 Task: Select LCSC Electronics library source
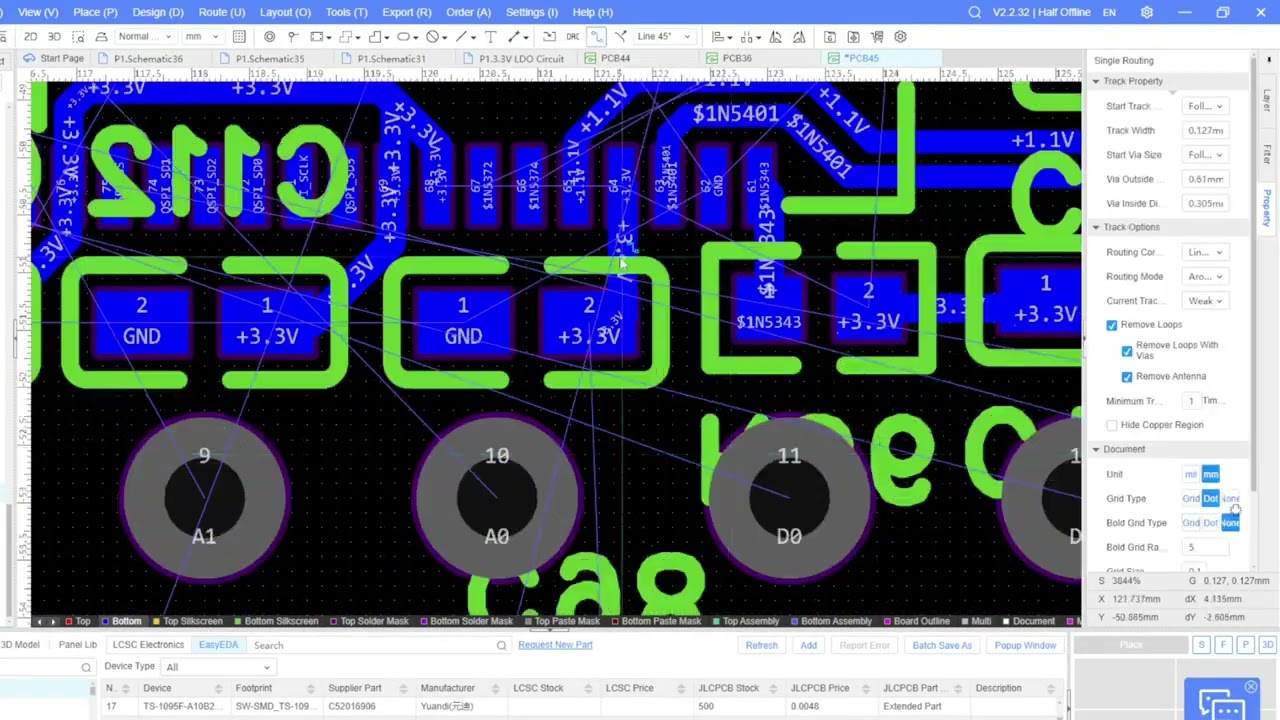[x=148, y=645]
